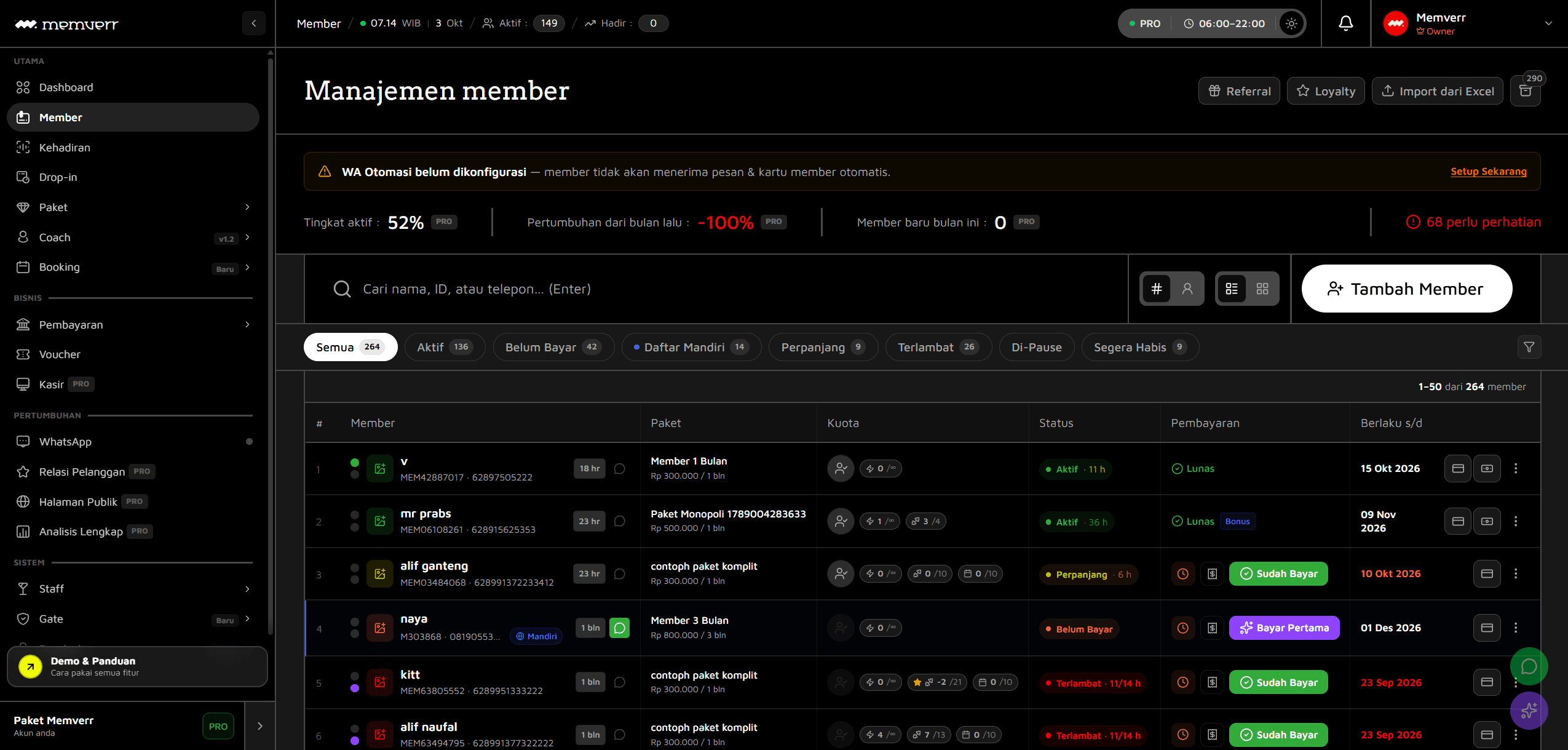This screenshot has height=750, width=1568.
Task: Expand the Gate submenu chevron
Action: pyautogui.click(x=247, y=619)
